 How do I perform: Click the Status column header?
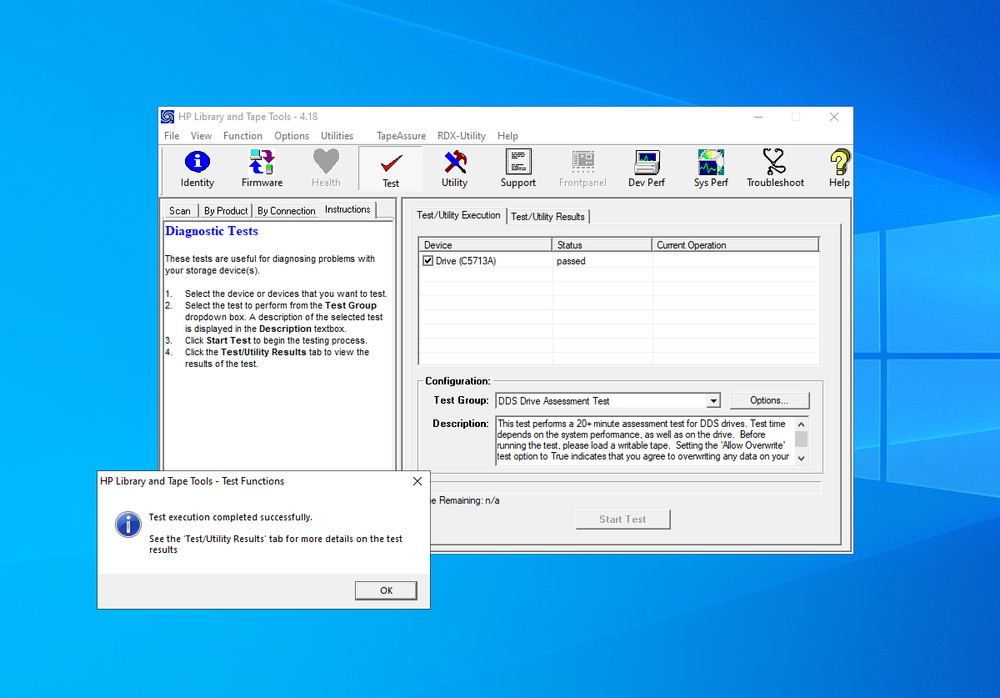602,245
